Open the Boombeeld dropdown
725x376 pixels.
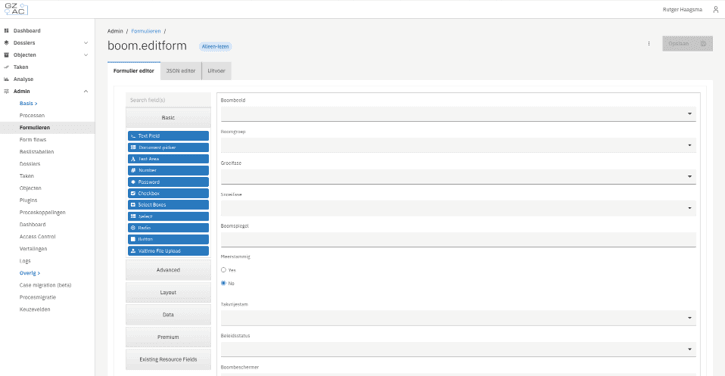(x=458, y=114)
